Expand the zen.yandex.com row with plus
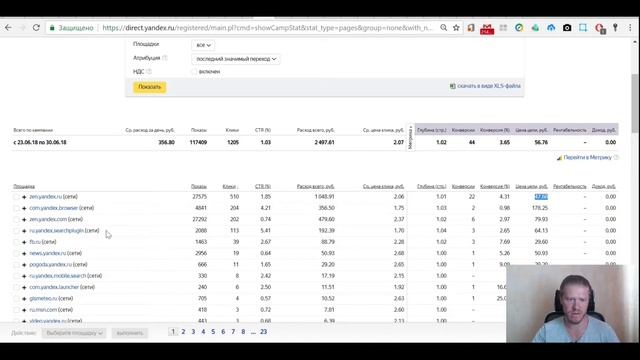This screenshot has width=640, height=360. click(24, 219)
